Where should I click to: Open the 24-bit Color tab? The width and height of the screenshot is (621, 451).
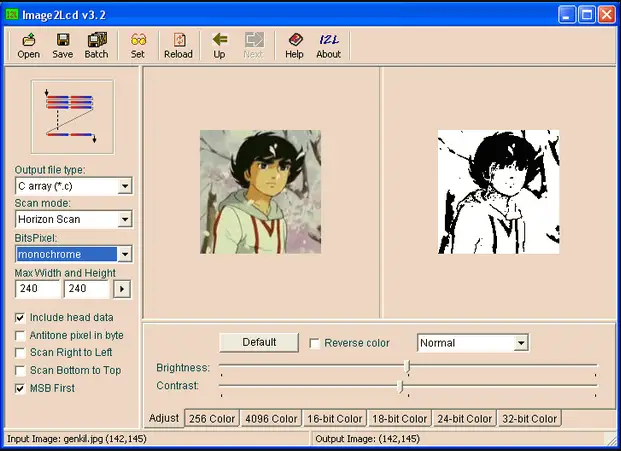pyautogui.click(x=465, y=419)
